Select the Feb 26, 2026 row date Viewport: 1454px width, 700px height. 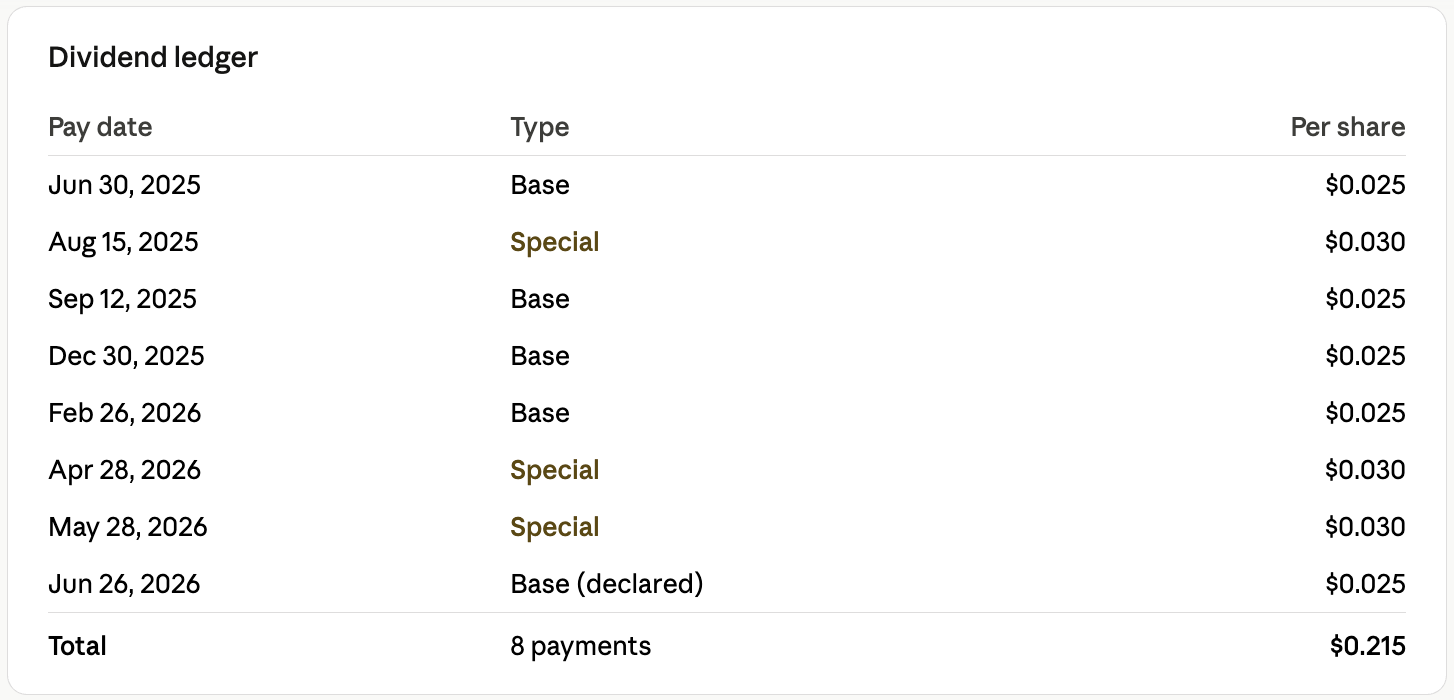[124, 413]
